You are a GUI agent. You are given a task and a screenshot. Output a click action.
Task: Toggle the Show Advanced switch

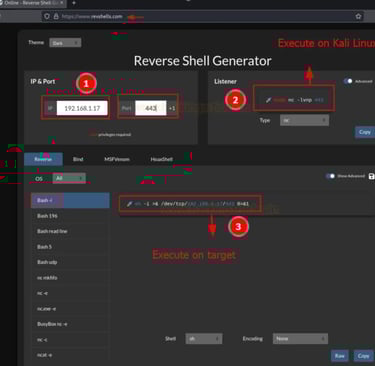coord(330,176)
